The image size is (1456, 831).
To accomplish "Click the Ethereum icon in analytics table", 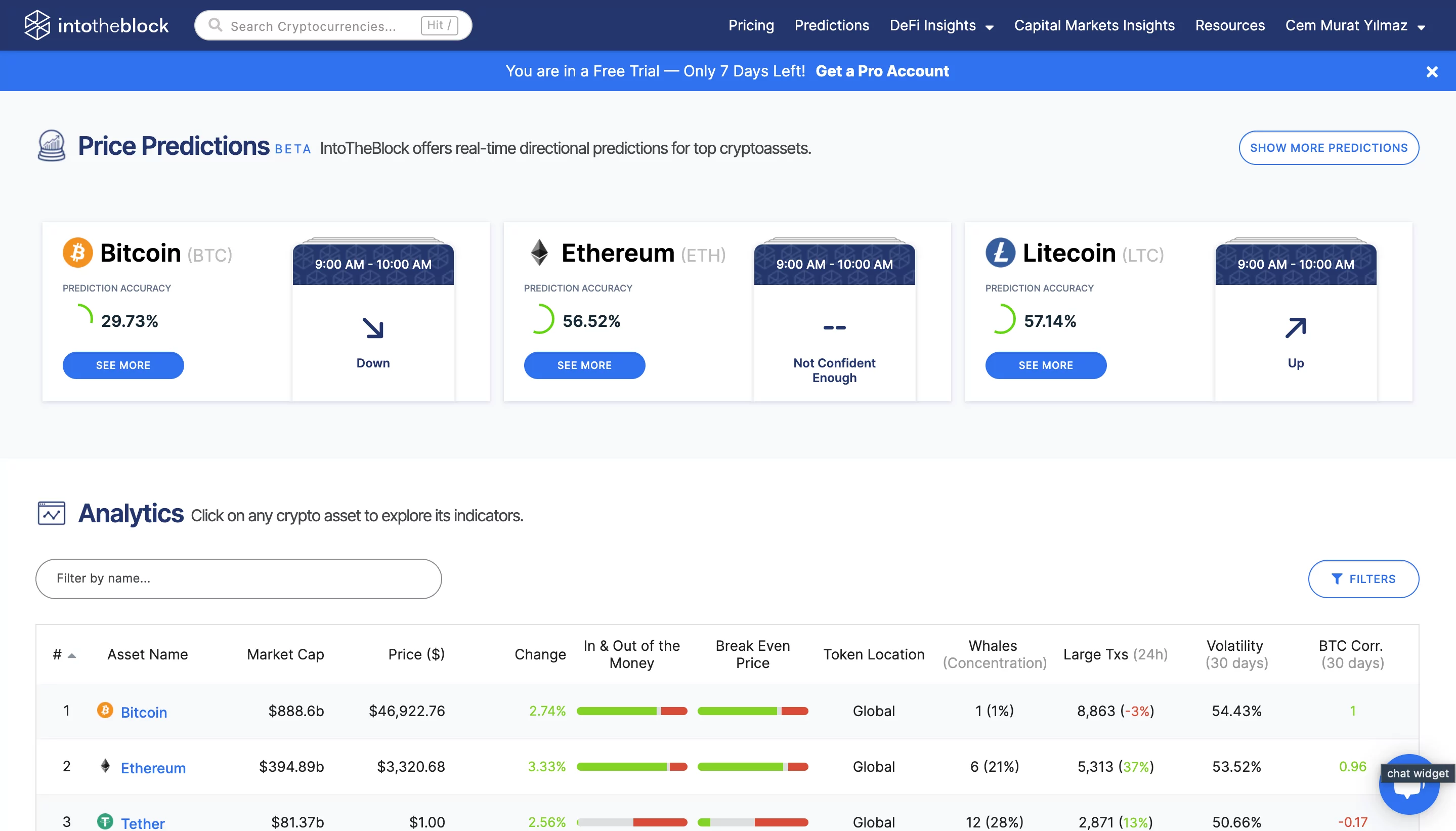I will coord(105,766).
